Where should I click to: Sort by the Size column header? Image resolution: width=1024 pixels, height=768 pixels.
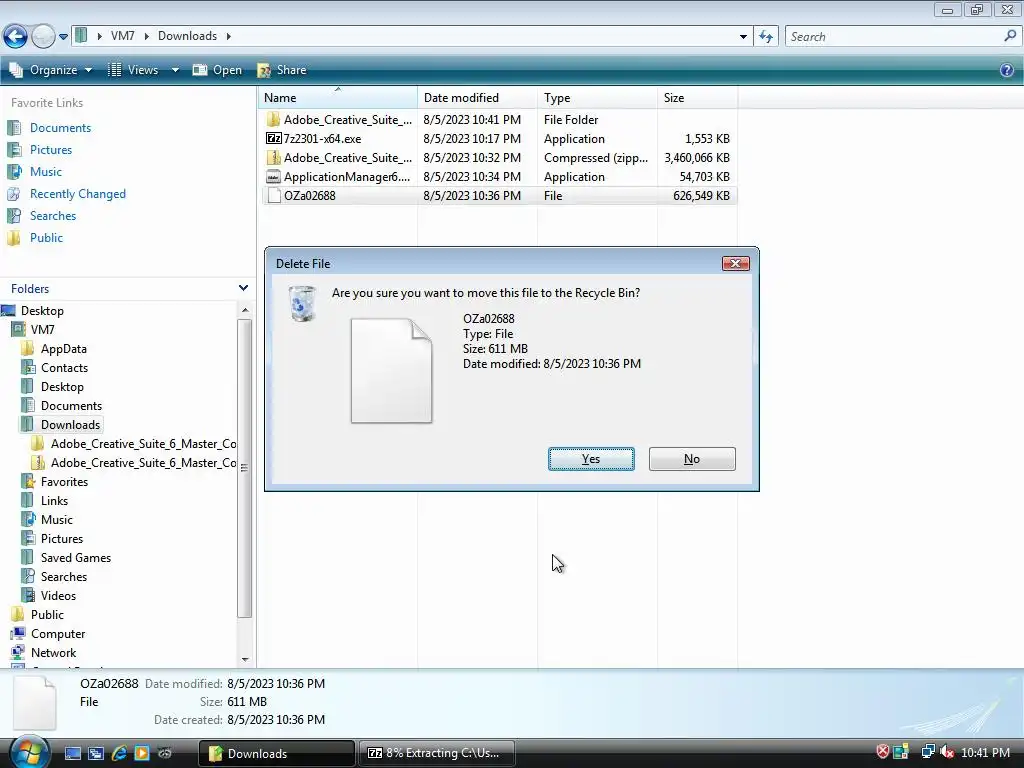tap(697, 98)
